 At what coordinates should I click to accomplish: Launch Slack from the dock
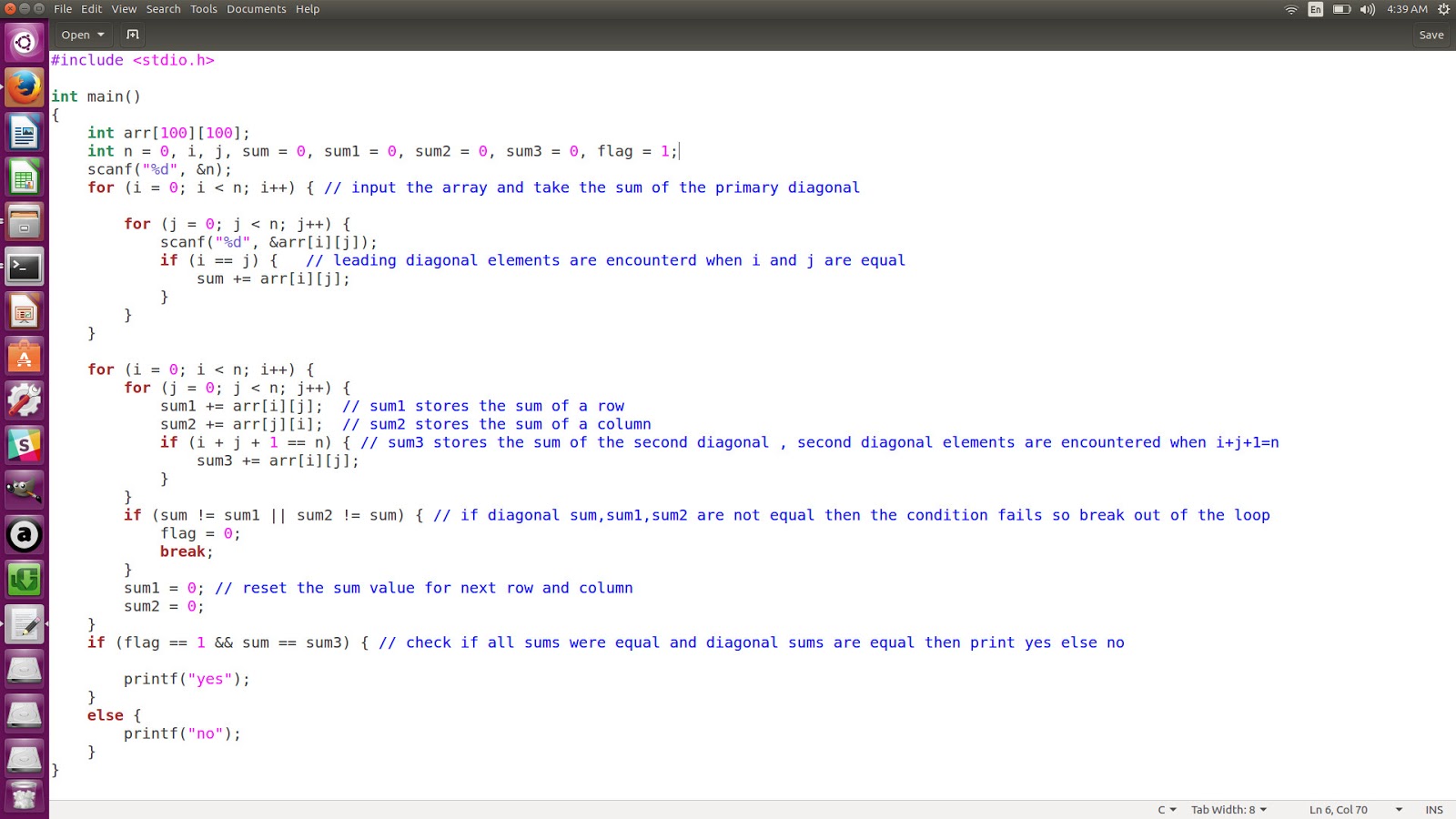tap(25, 445)
